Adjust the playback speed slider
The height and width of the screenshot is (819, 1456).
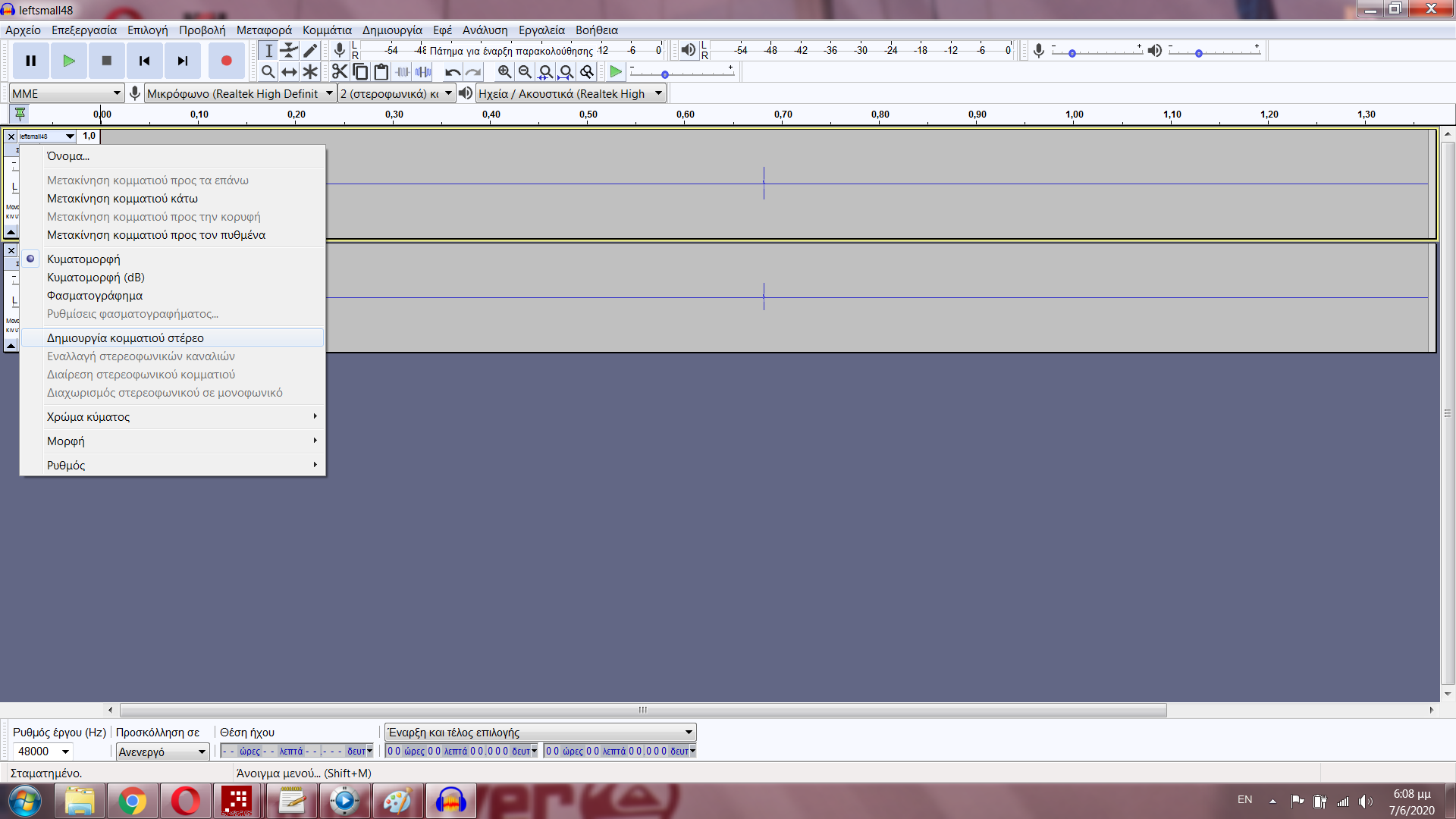[x=665, y=74]
